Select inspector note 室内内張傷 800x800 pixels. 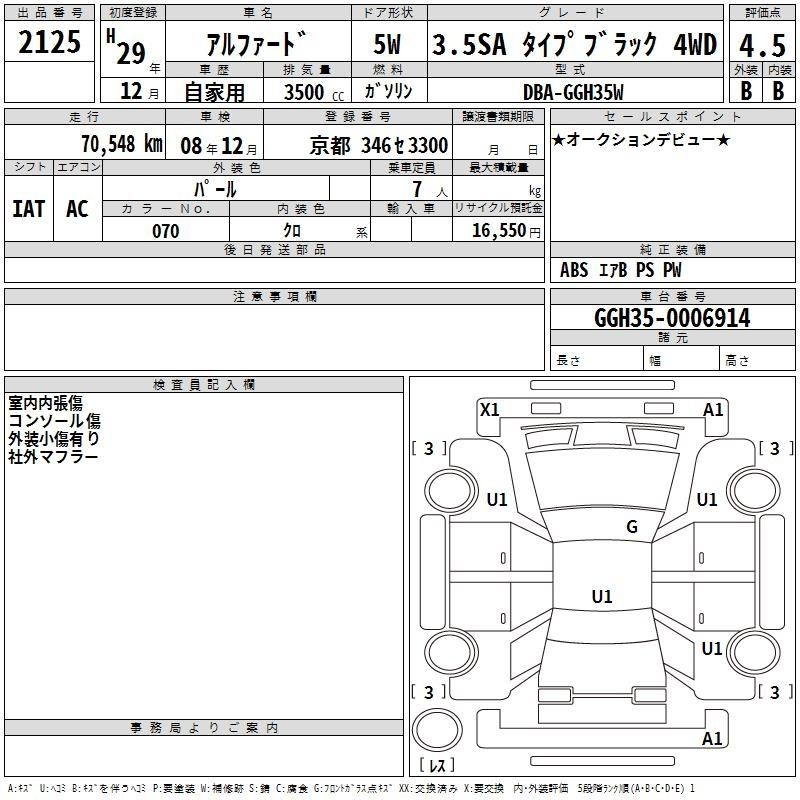click(x=45, y=403)
